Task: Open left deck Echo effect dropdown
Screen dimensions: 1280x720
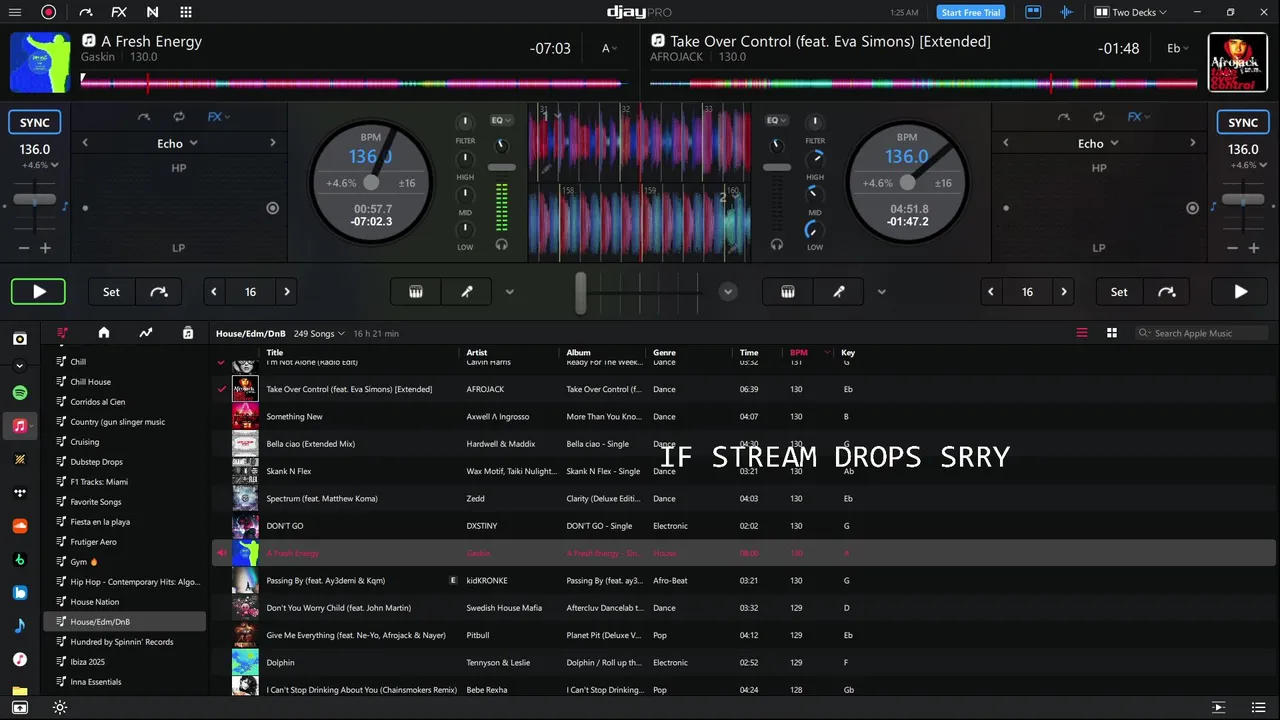Action: tap(177, 143)
